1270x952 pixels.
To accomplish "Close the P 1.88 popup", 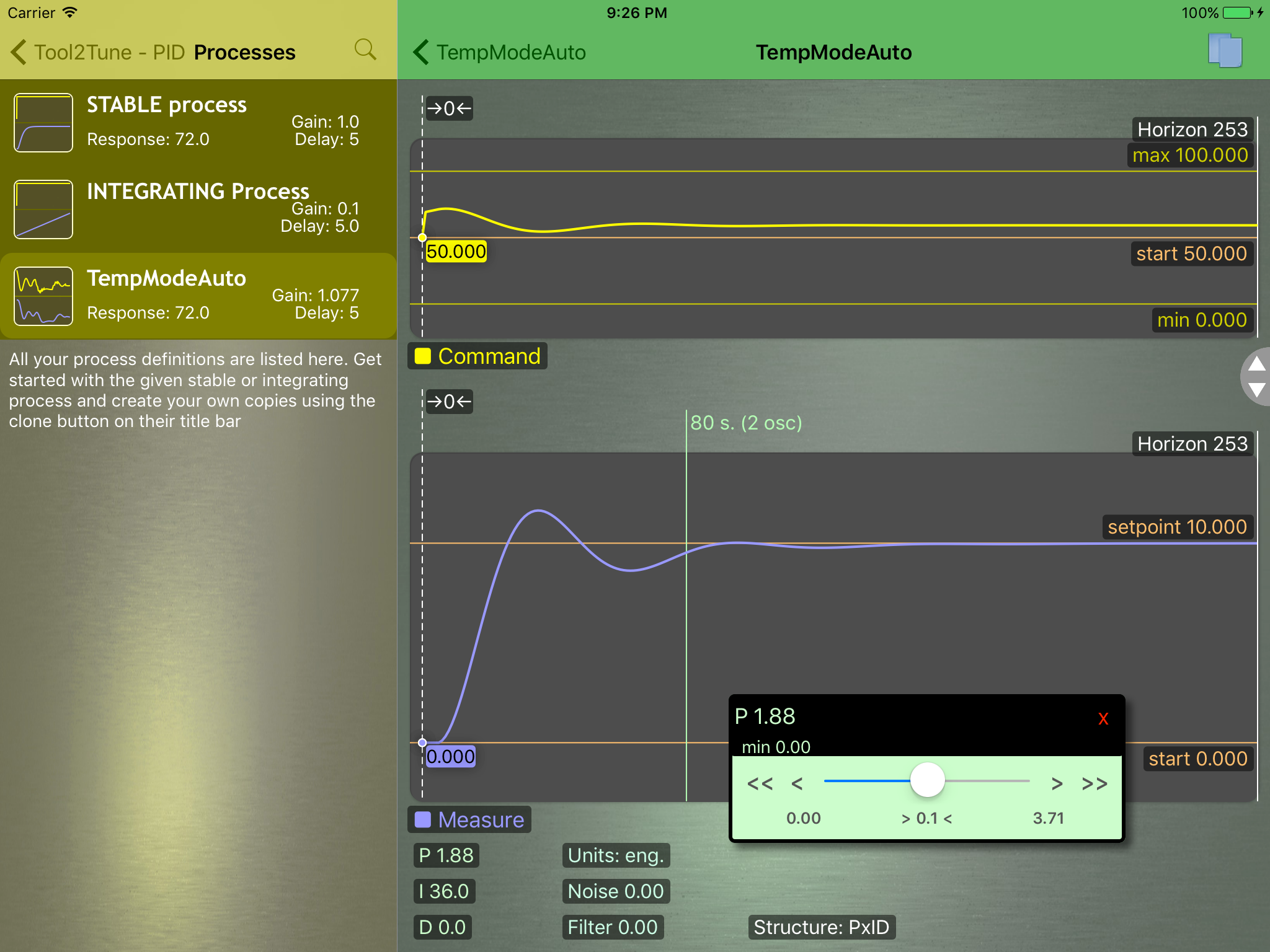I will click(1103, 718).
